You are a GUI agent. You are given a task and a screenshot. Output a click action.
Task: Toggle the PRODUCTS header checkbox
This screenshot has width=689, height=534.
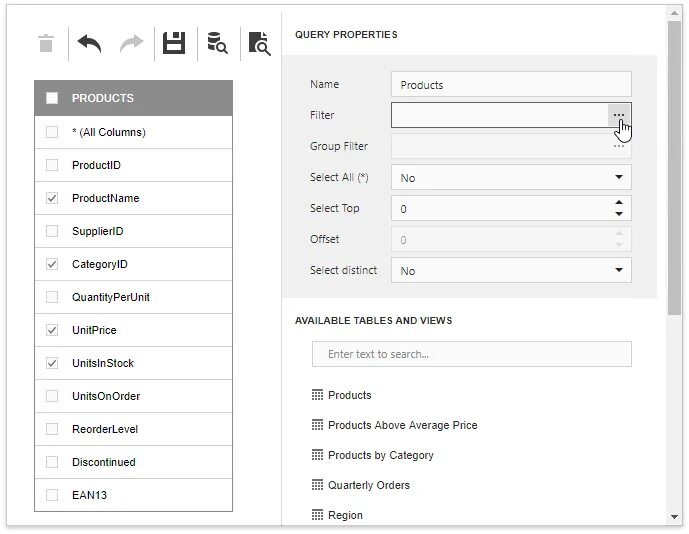tap(52, 98)
